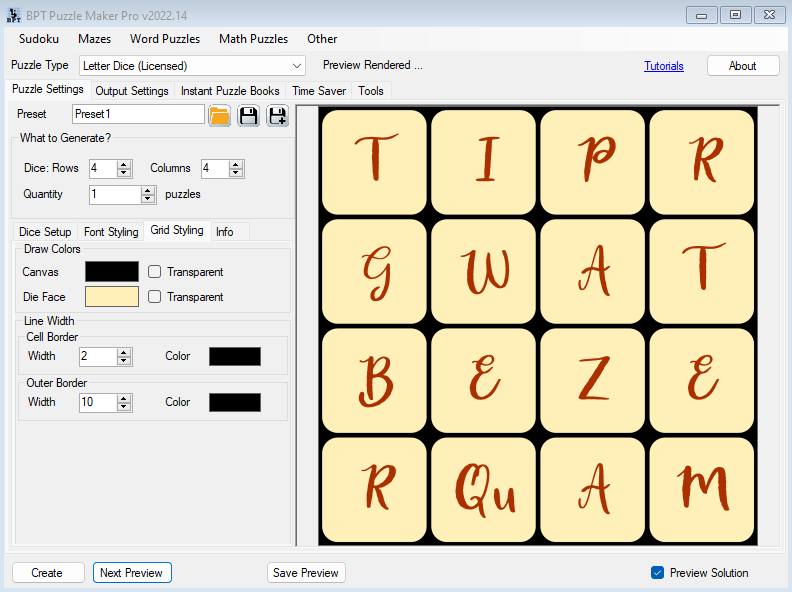
Task: Click the BPT app logo icon
Action: tap(13, 15)
